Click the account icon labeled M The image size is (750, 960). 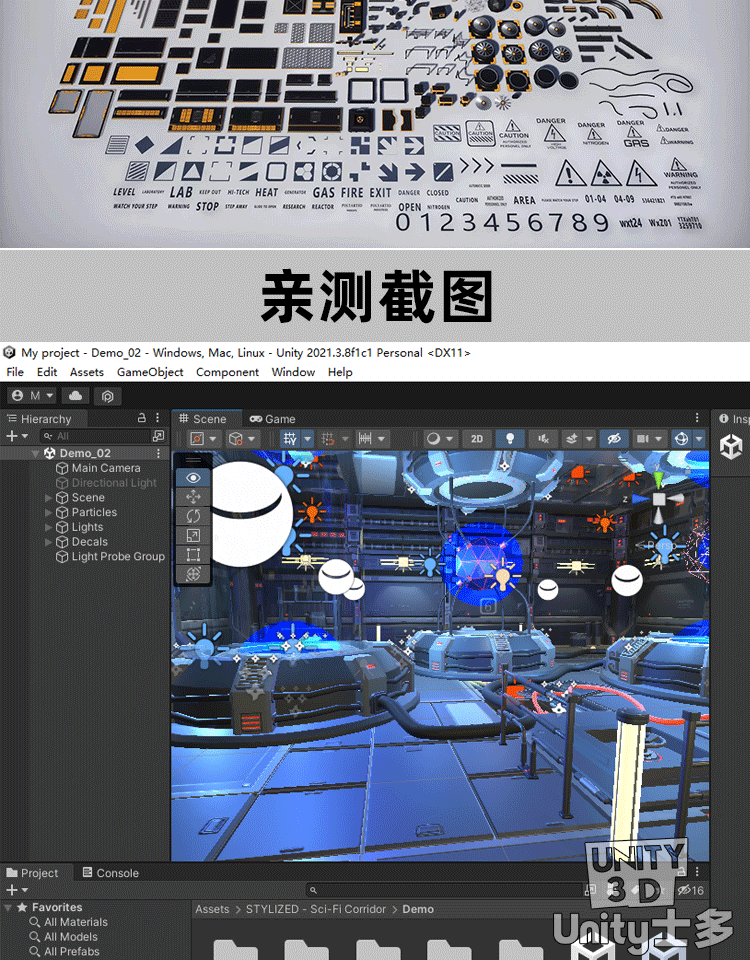click(x=32, y=396)
